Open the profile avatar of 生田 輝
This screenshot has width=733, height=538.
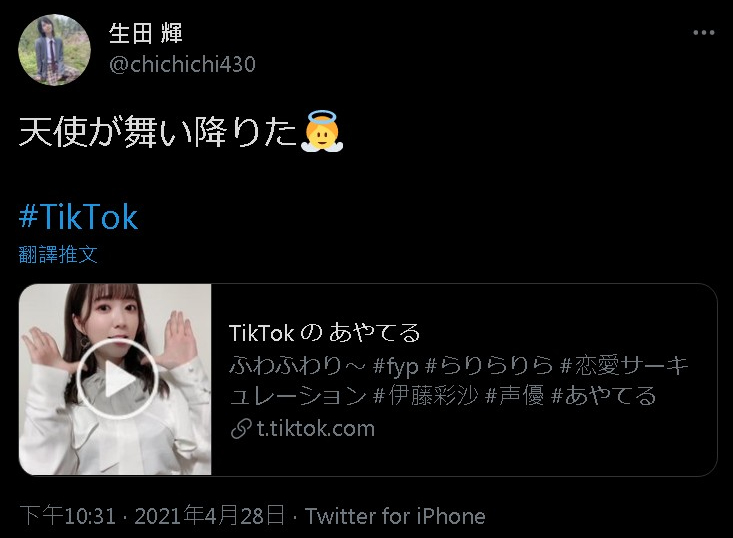54,50
